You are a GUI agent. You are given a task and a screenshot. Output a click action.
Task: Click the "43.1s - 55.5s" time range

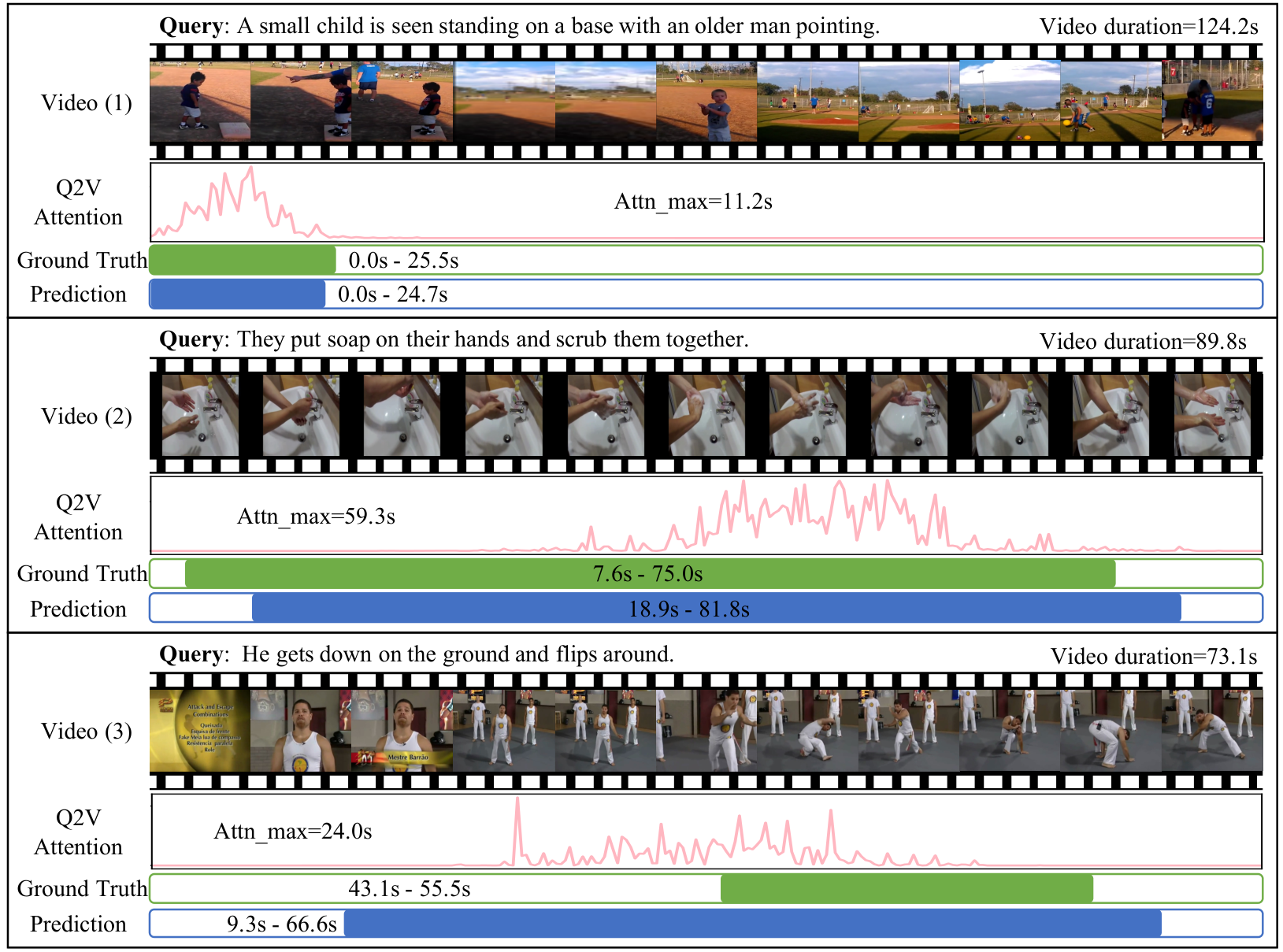click(x=410, y=889)
